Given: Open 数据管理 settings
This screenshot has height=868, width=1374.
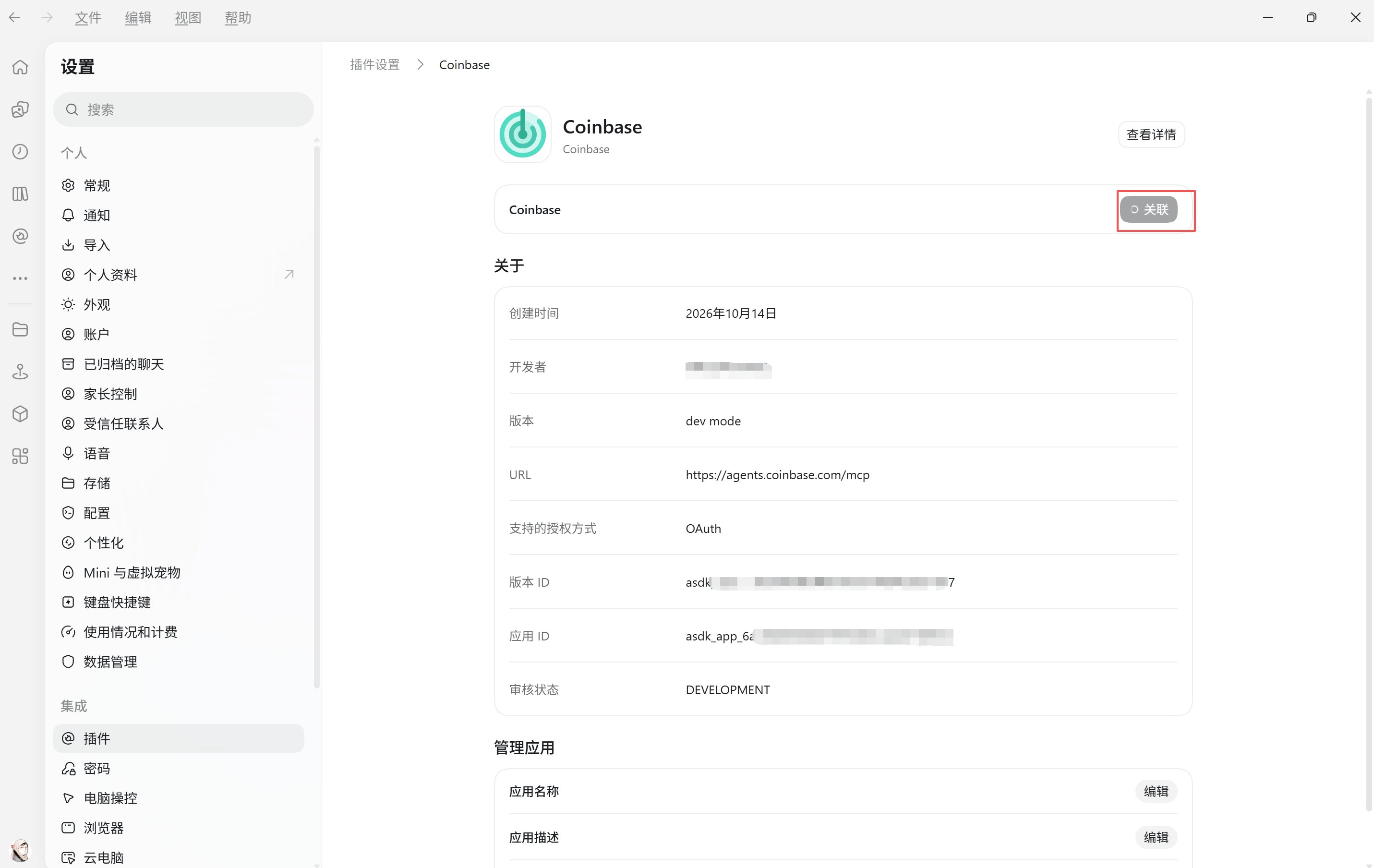Looking at the screenshot, I should (x=179, y=662).
